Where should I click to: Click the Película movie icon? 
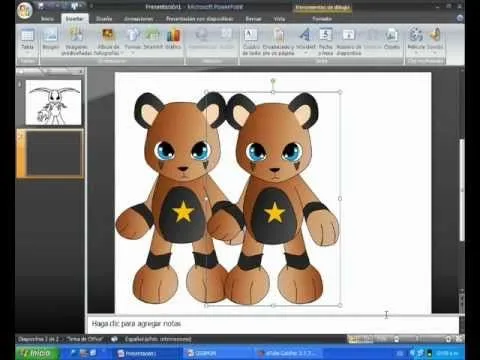coord(416,35)
